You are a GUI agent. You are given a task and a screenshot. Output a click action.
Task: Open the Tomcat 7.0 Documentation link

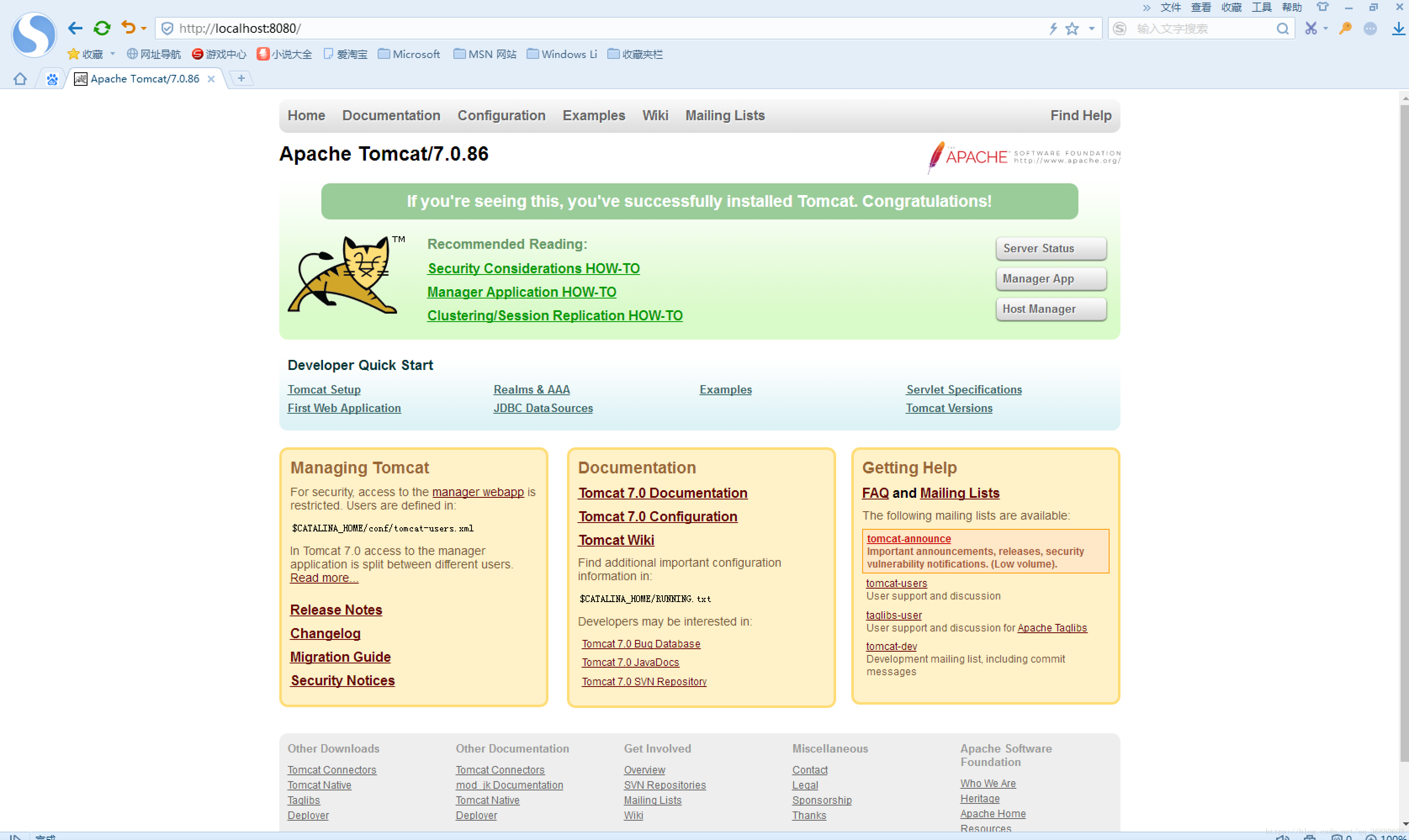coord(663,494)
